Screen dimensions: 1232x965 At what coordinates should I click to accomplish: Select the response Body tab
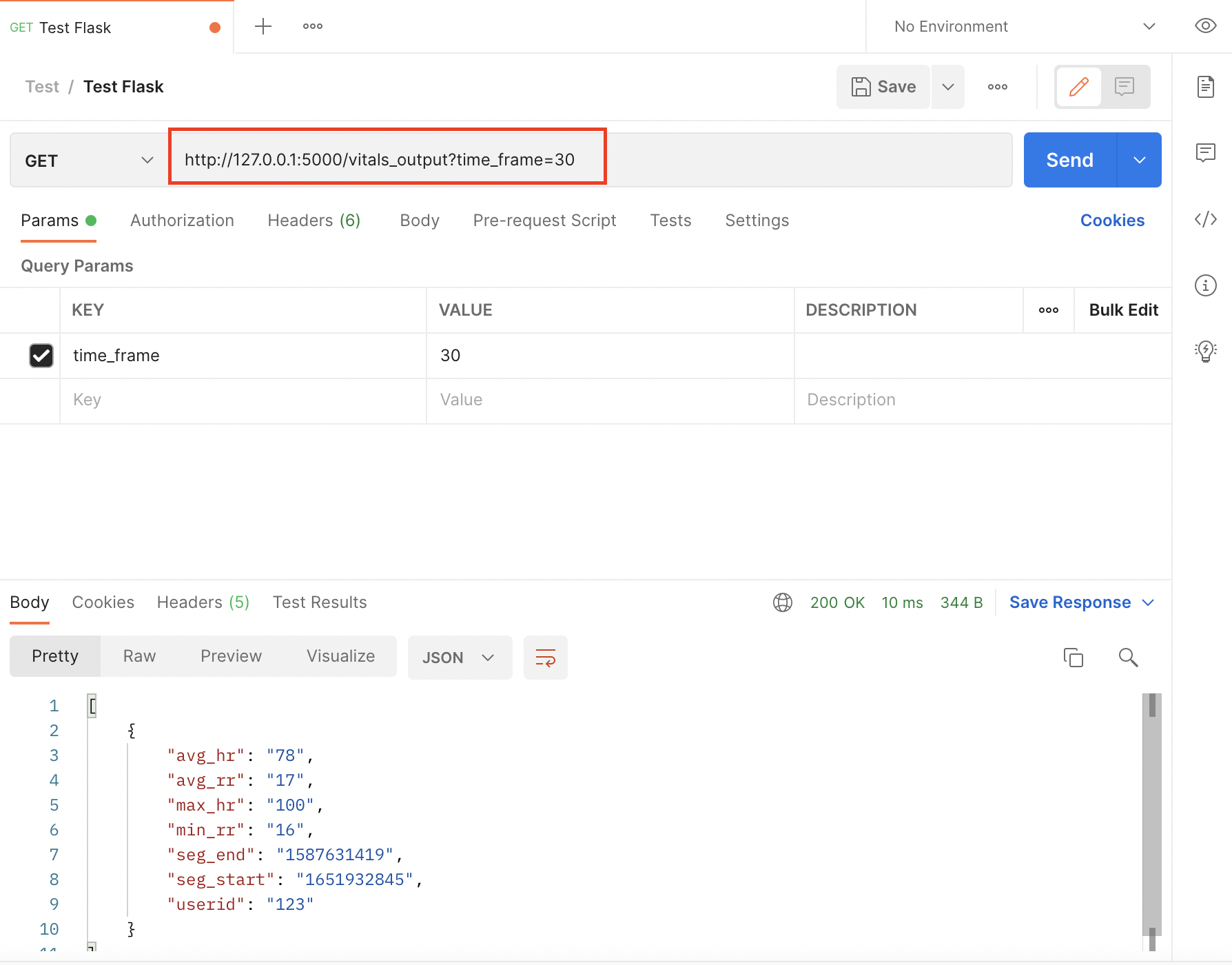click(x=30, y=602)
